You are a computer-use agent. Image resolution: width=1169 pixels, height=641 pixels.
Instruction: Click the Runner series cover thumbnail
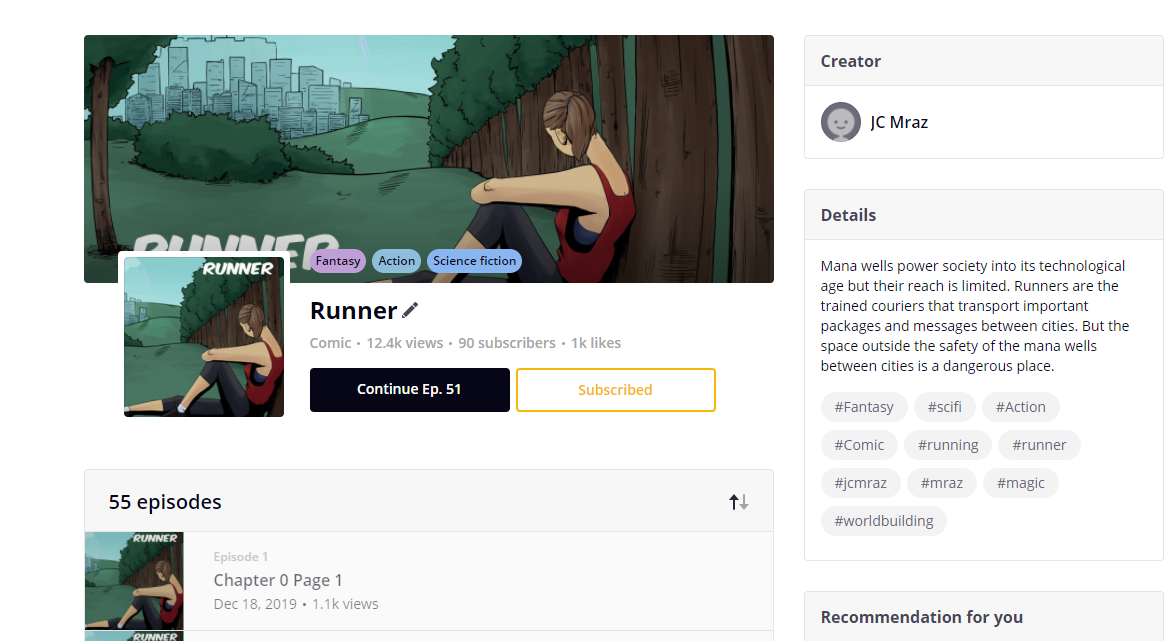click(x=204, y=336)
